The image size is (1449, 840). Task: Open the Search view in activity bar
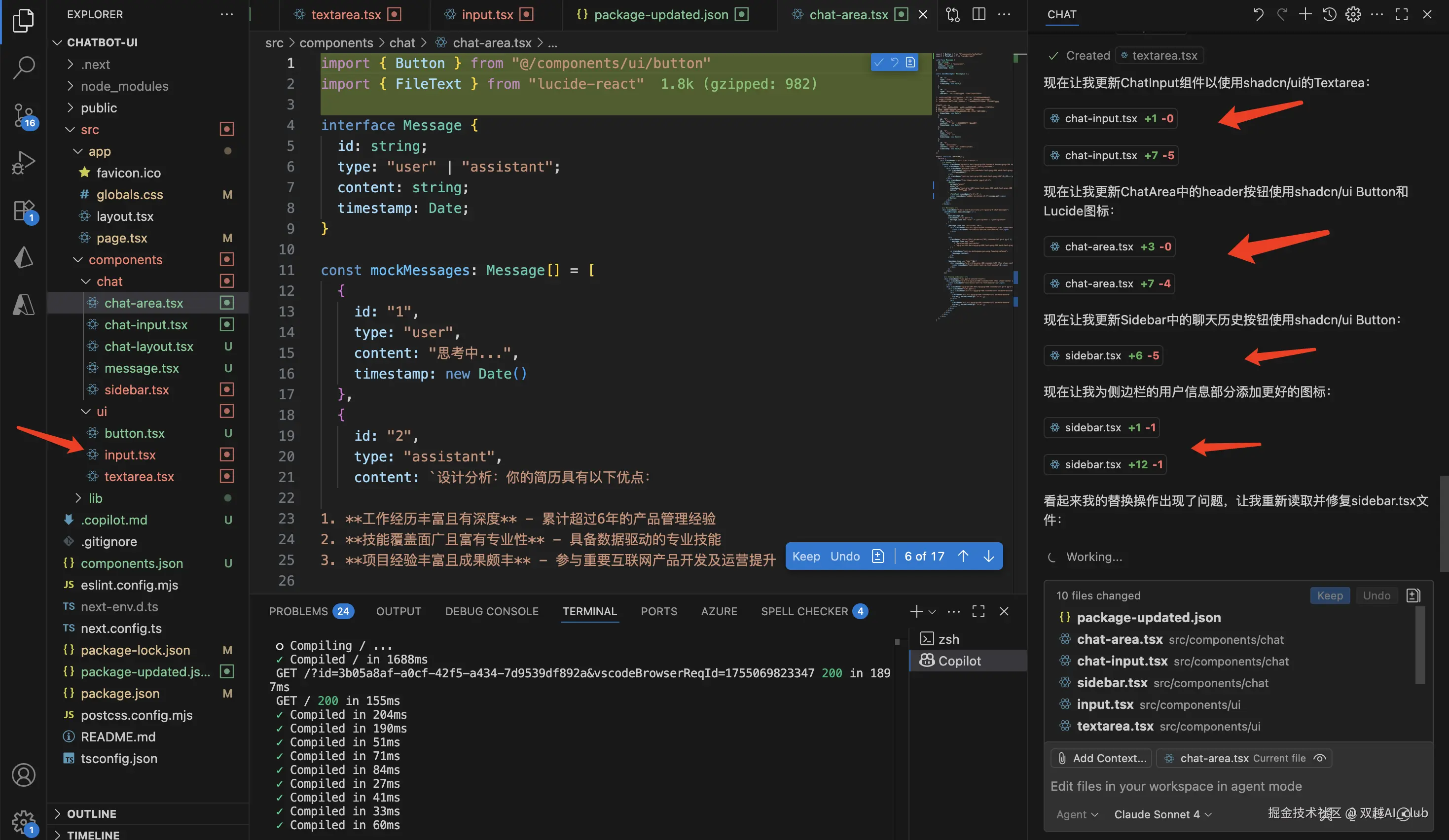(24, 67)
